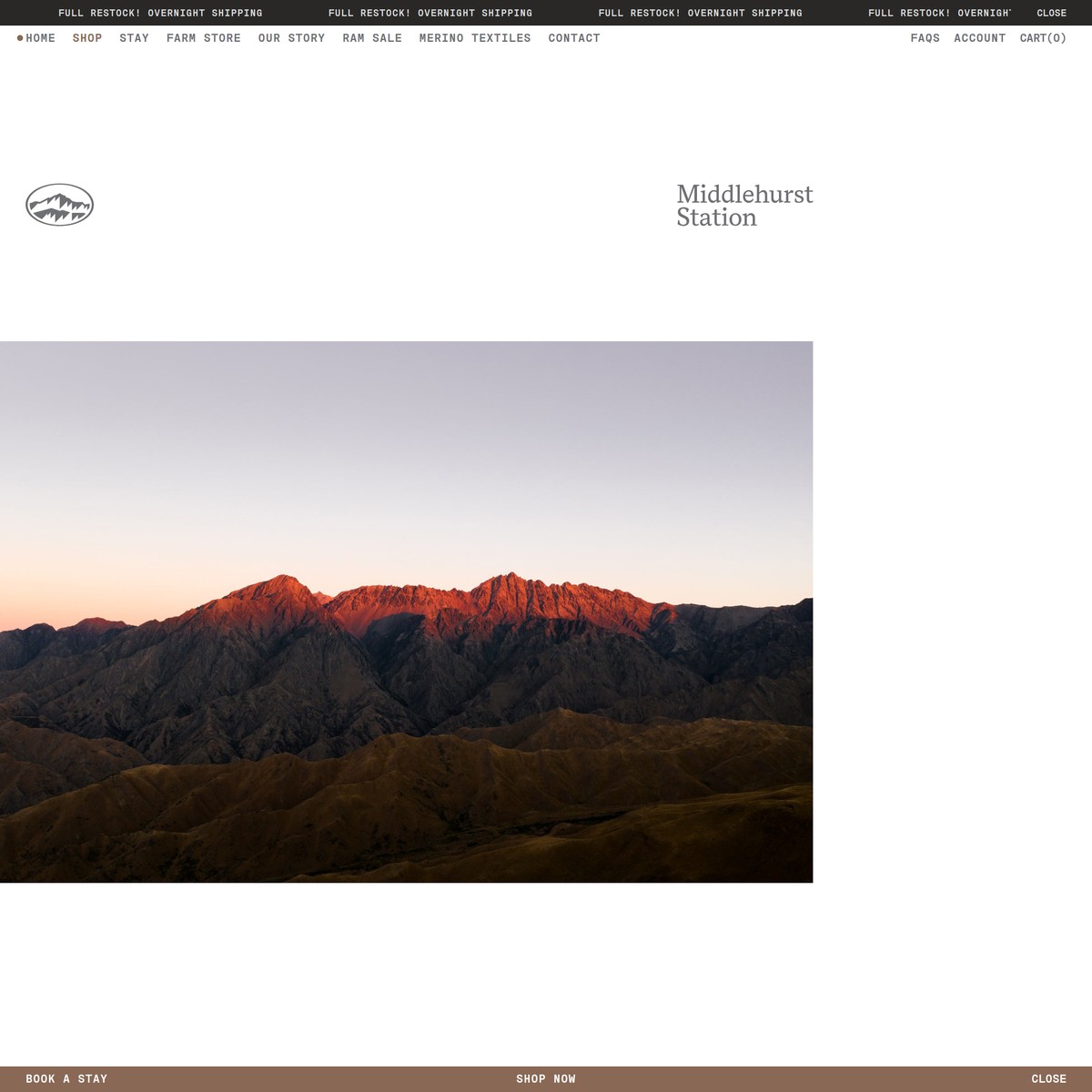Go to the Home page link
This screenshot has height=1092, width=1092.
click(x=41, y=38)
